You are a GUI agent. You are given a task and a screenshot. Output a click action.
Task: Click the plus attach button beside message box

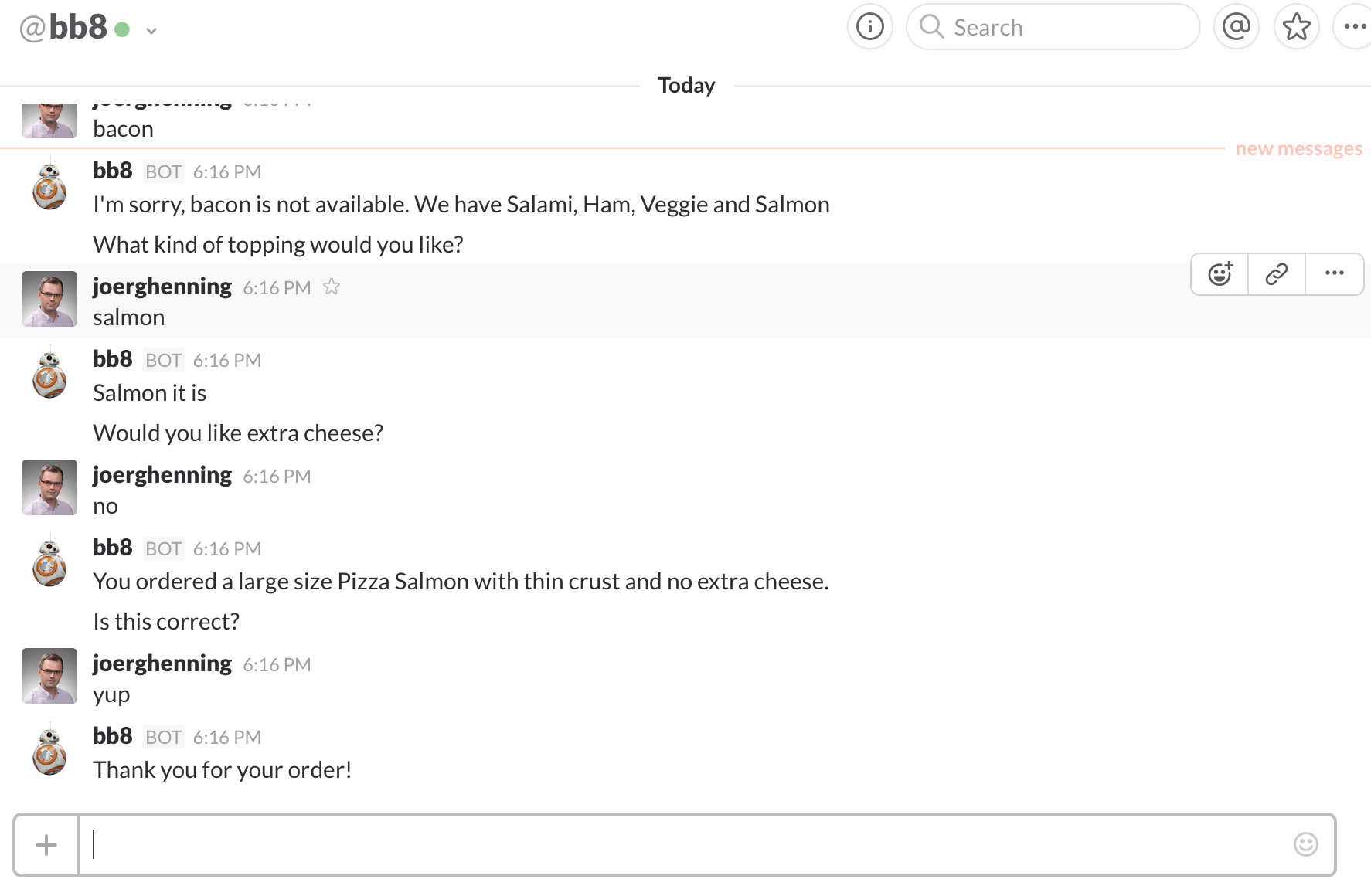point(46,845)
